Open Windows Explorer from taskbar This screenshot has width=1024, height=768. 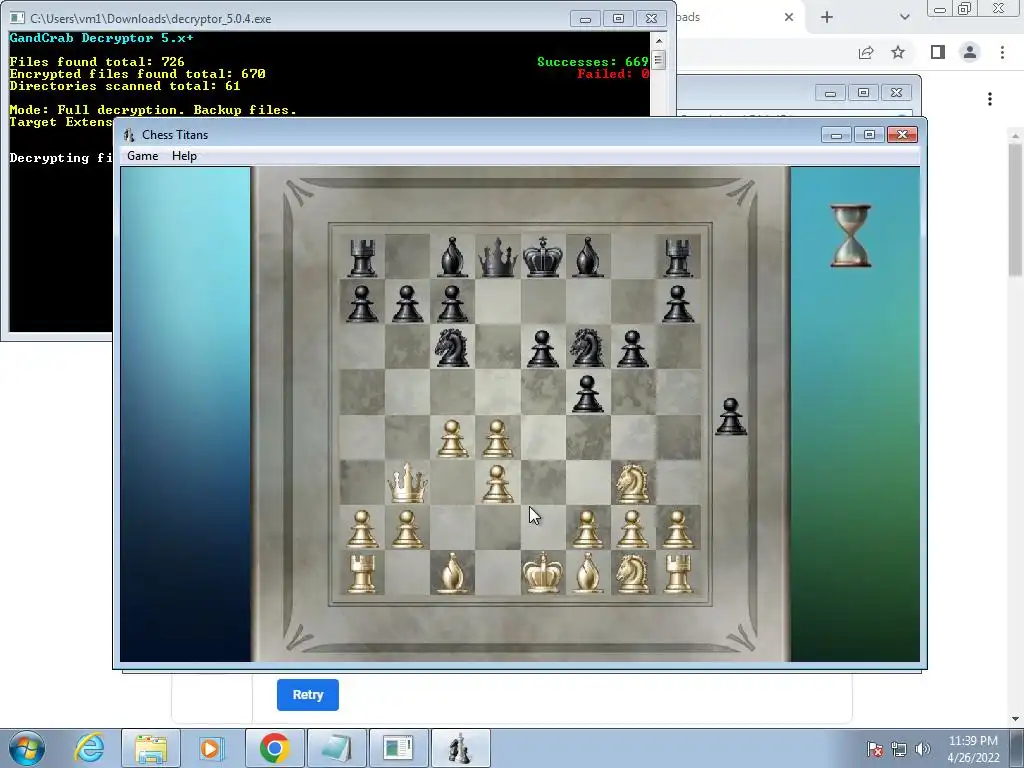(151, 748)
